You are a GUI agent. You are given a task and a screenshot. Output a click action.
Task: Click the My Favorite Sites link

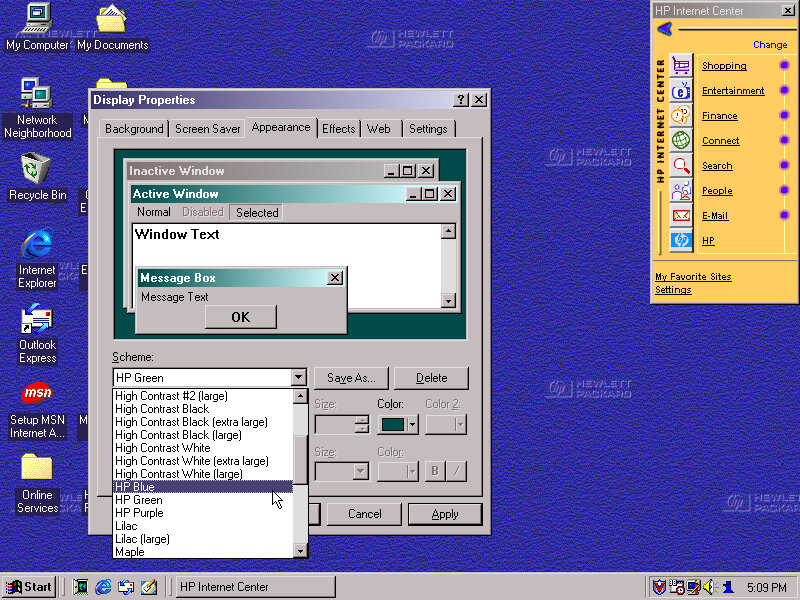[692, 277]
